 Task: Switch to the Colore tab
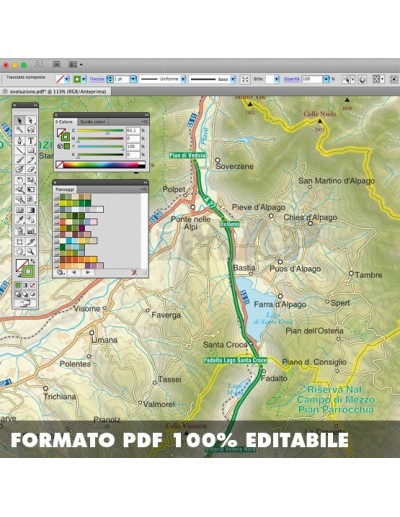tap(64, 122)
